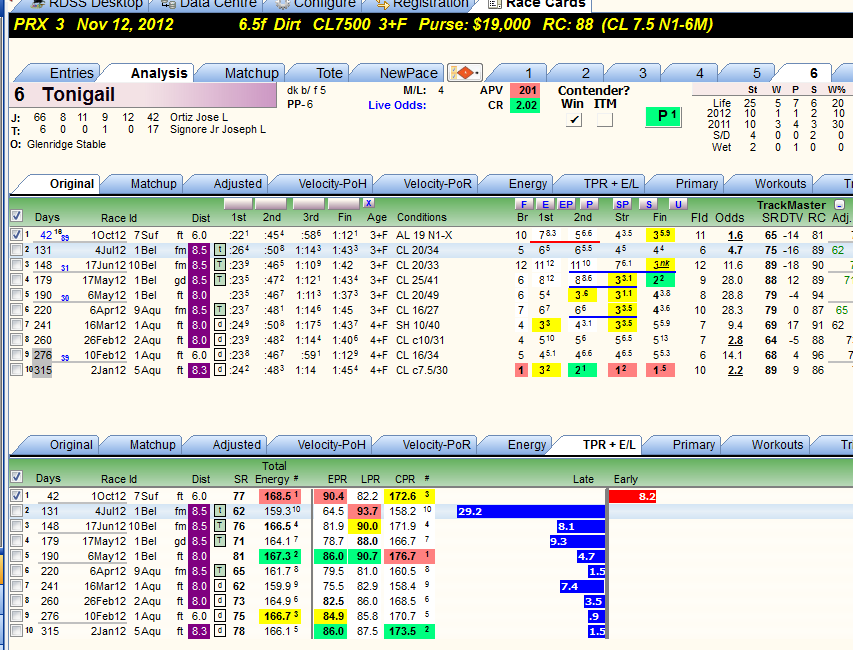Click the t marker in 4Jul12 TPR row
This screenshot has width=853, height=650.
click(x=219, y=511)
